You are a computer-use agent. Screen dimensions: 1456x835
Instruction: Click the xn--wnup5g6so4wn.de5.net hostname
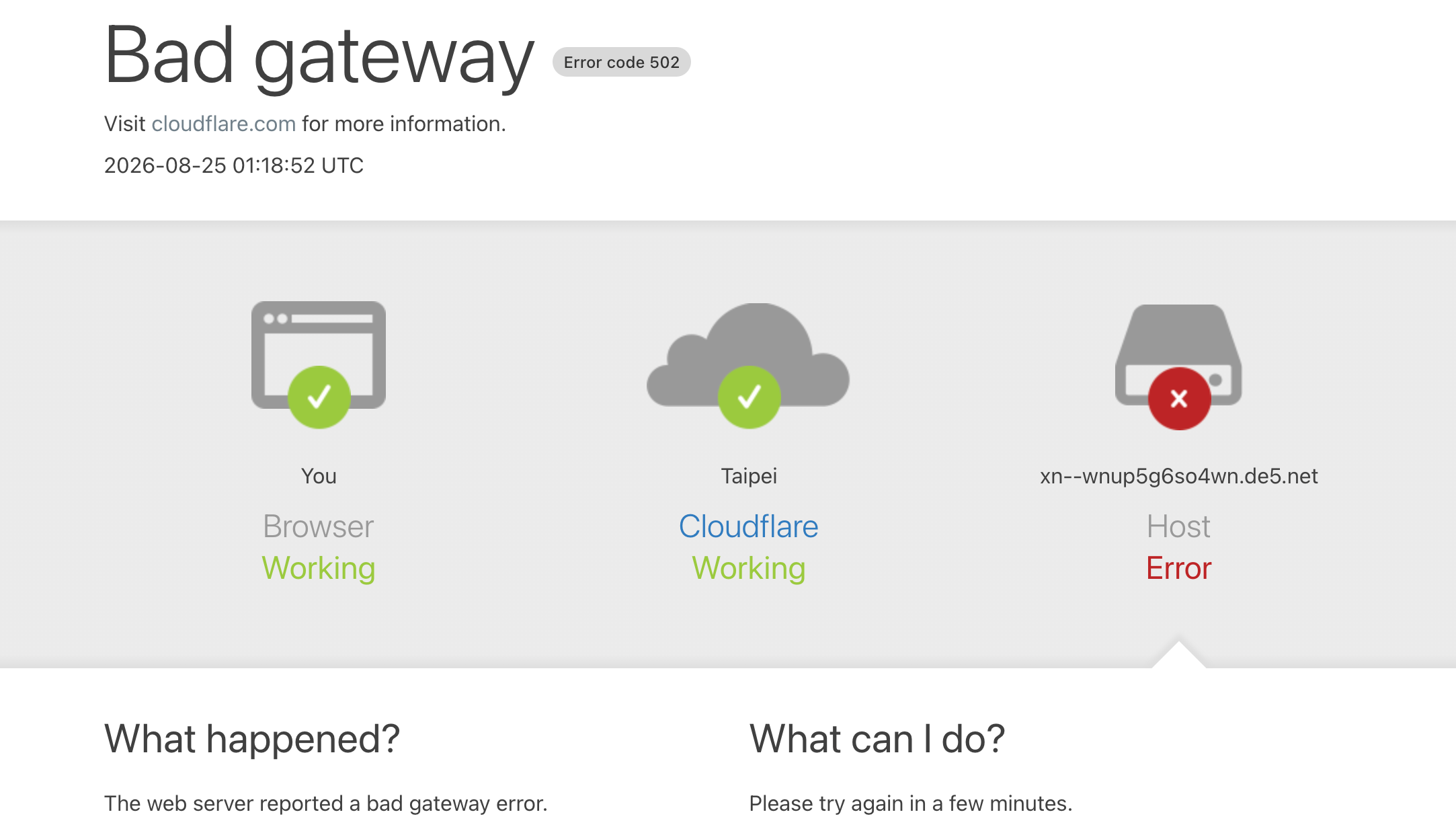pyautogui.click(x=1179, y=476)
